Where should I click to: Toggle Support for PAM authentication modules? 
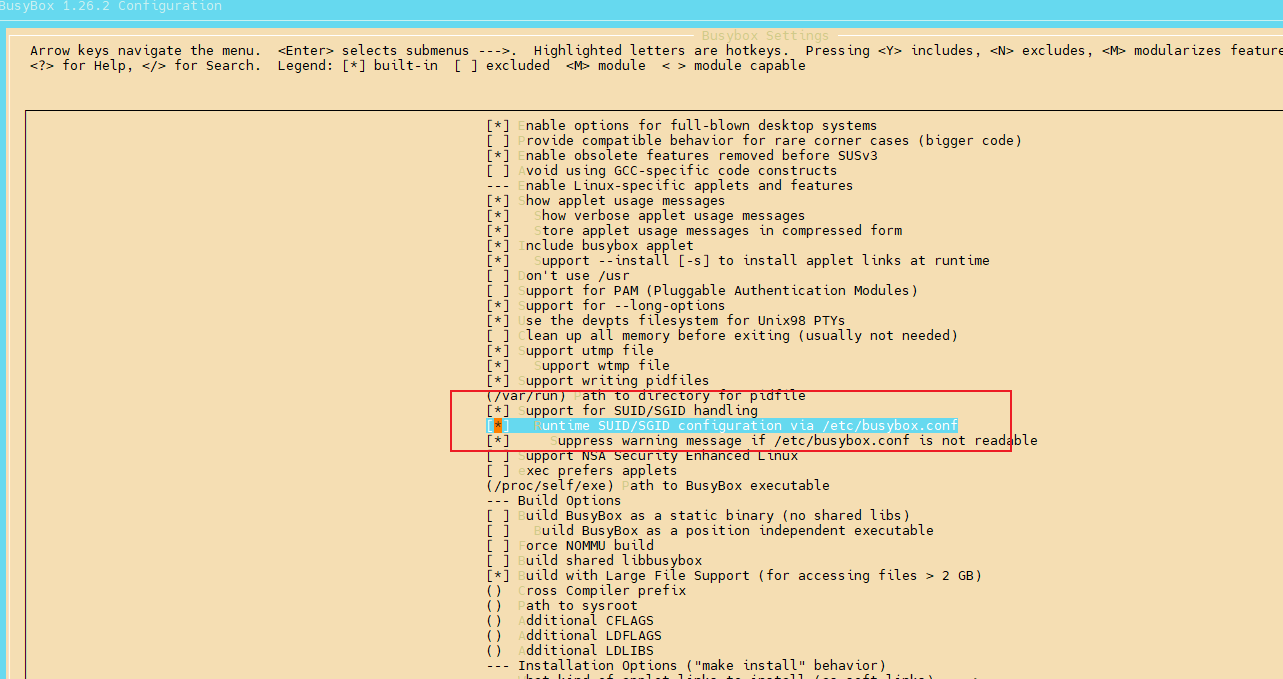[x=701, y=290]
